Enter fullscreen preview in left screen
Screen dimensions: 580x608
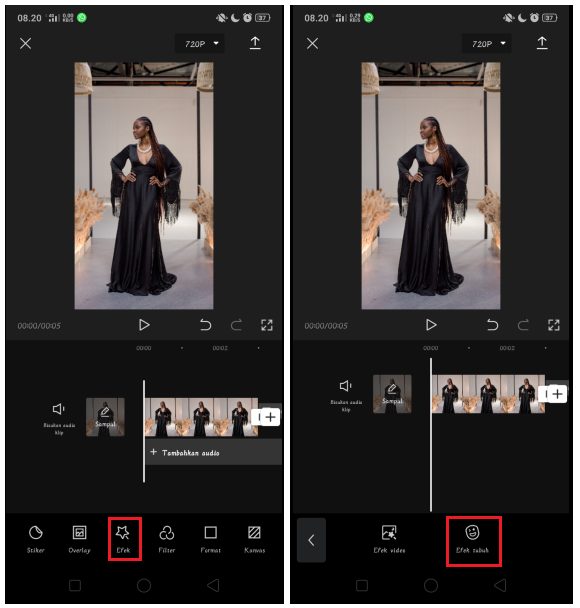(267, 325)
